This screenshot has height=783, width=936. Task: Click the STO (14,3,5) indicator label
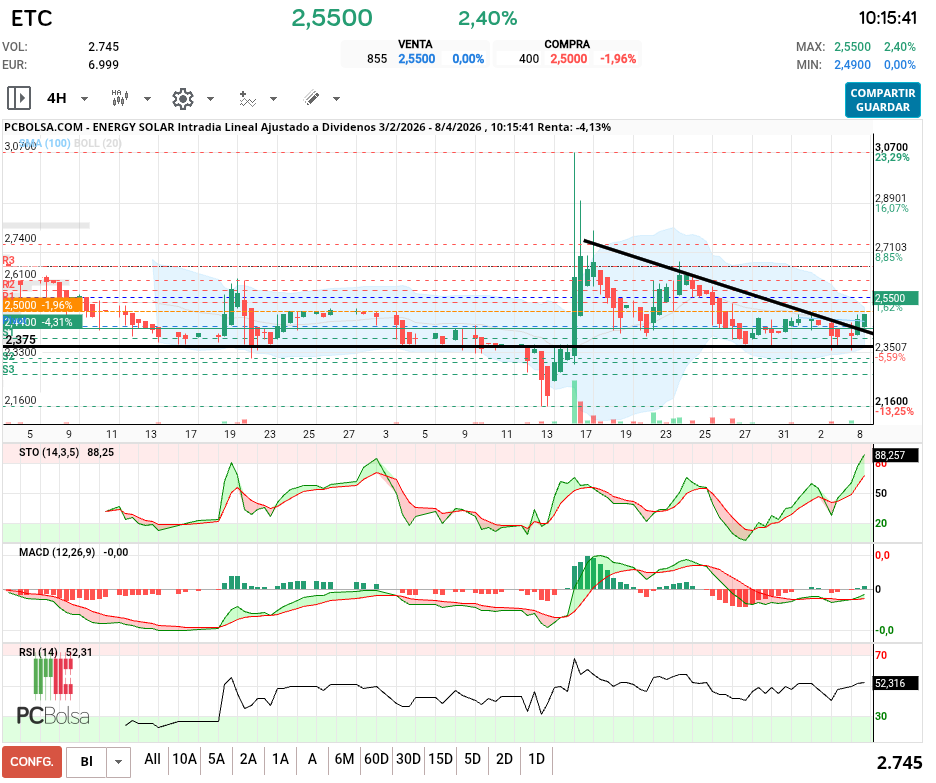pyautogui.click(x=49, y=452)
